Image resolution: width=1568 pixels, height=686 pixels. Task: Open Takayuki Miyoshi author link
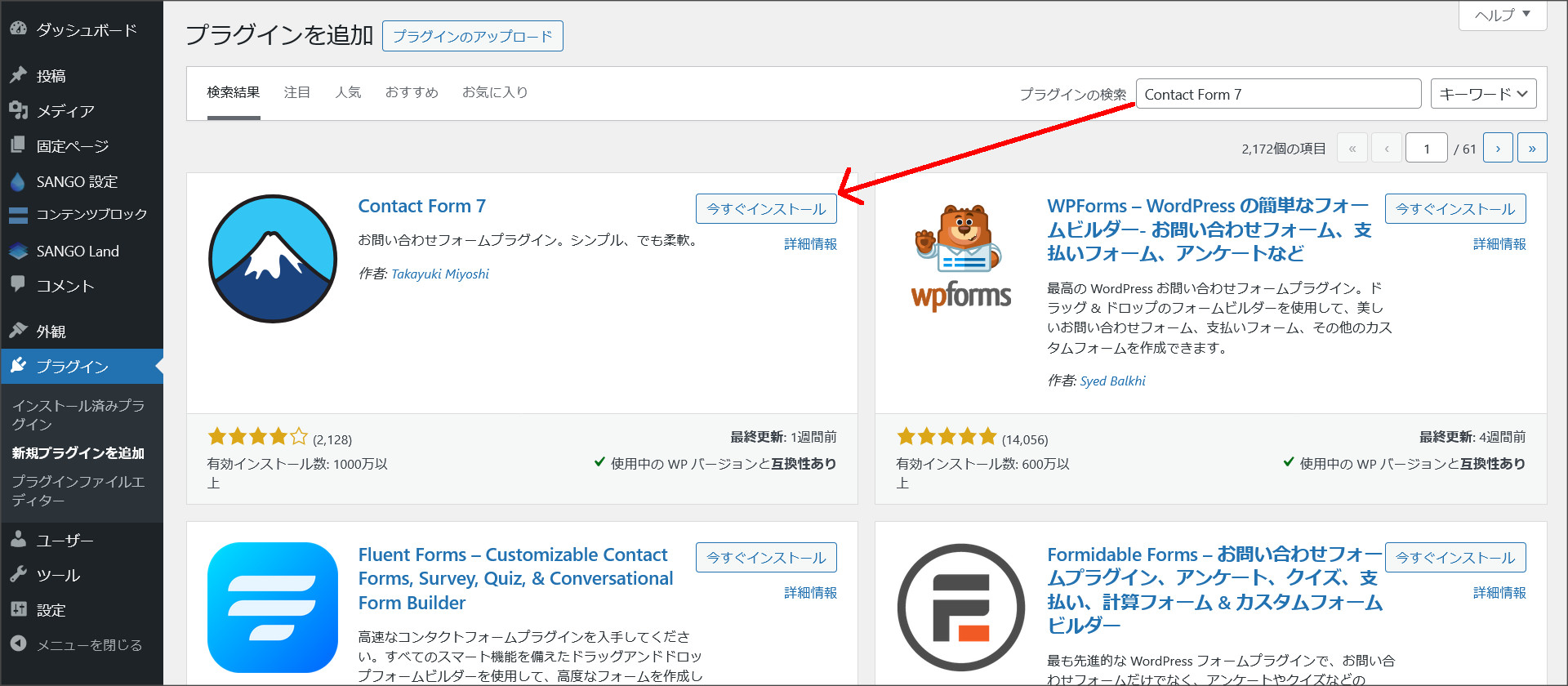(x=440, y=274)
